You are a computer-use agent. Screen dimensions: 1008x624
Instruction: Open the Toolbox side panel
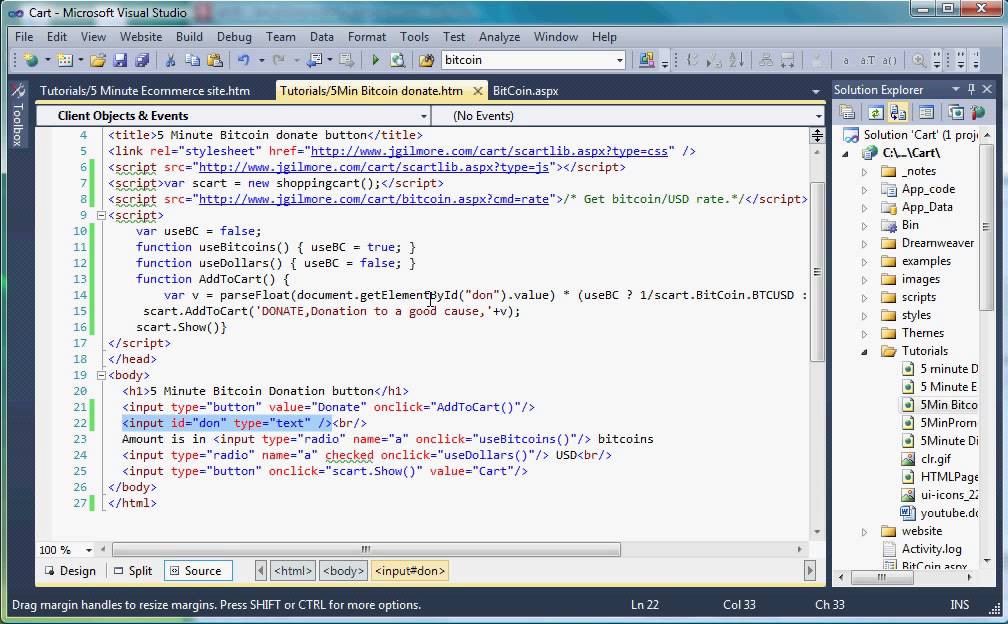pyautogui.click(x=18, y=114)
